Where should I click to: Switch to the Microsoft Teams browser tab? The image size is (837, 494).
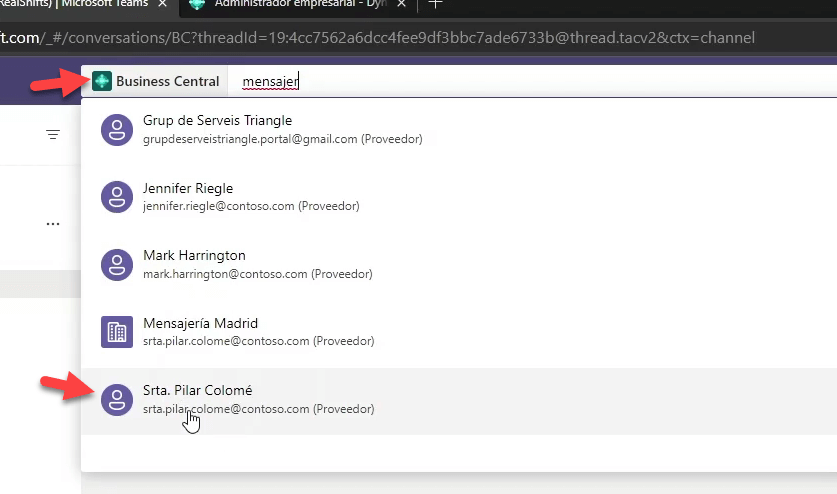click(80, 5)
